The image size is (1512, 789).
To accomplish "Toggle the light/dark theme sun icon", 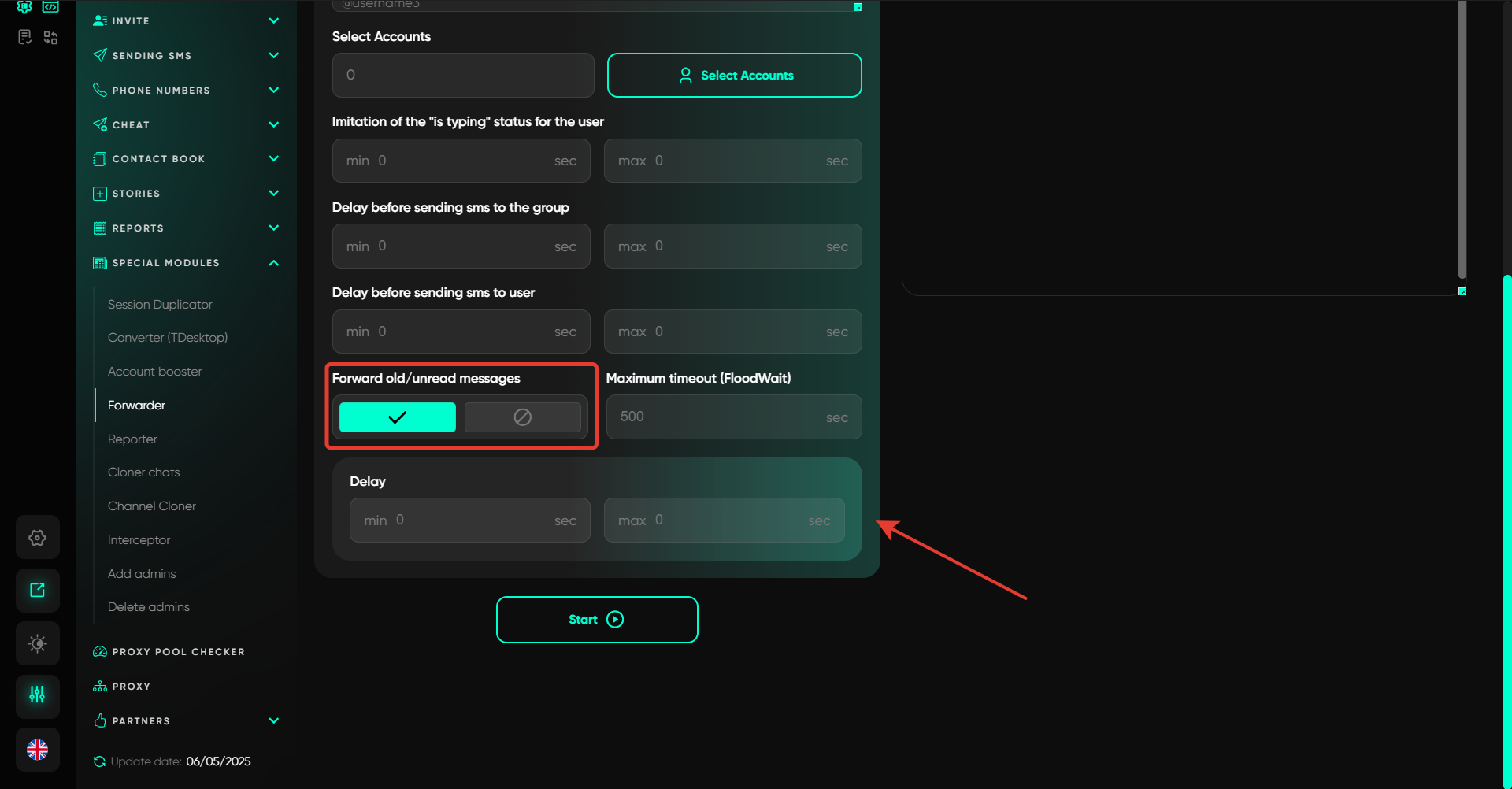I will 37,643.
